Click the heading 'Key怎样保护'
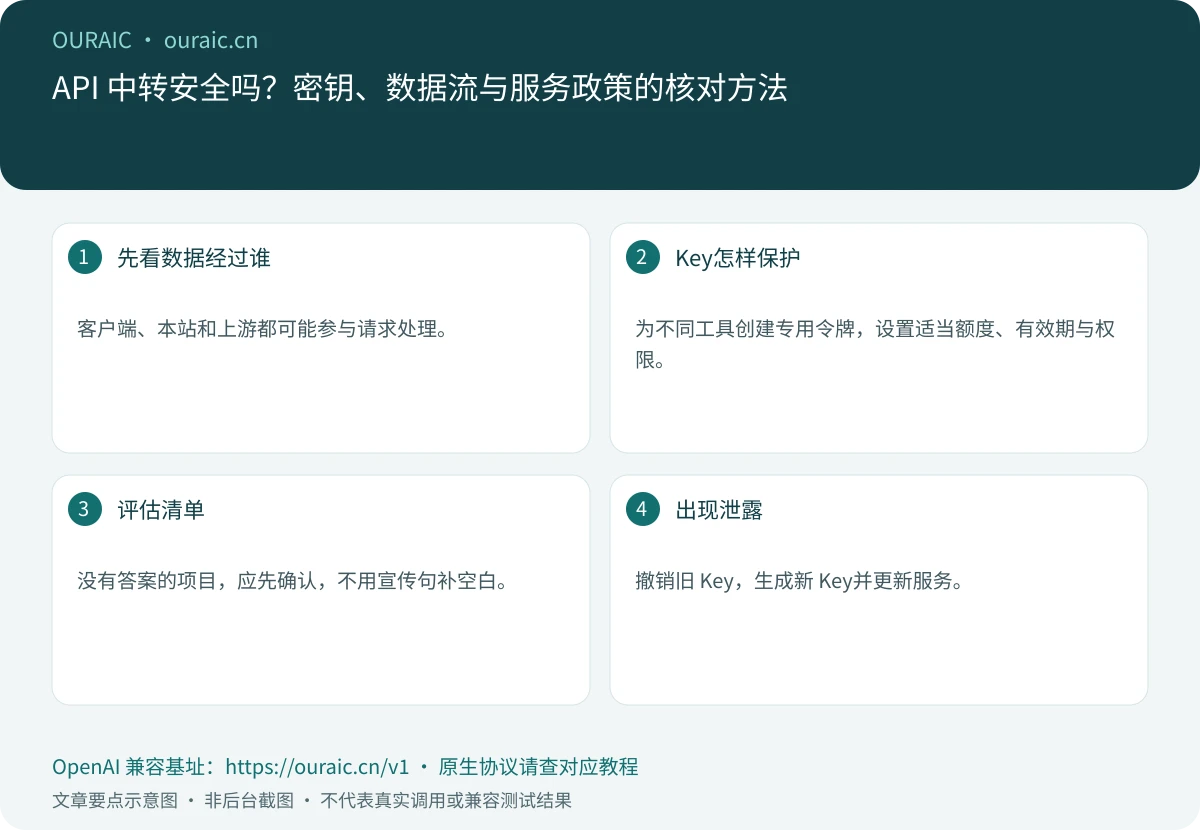This screenshot has height=830, width=1200. pyautogui.click(x=738, y=258)
